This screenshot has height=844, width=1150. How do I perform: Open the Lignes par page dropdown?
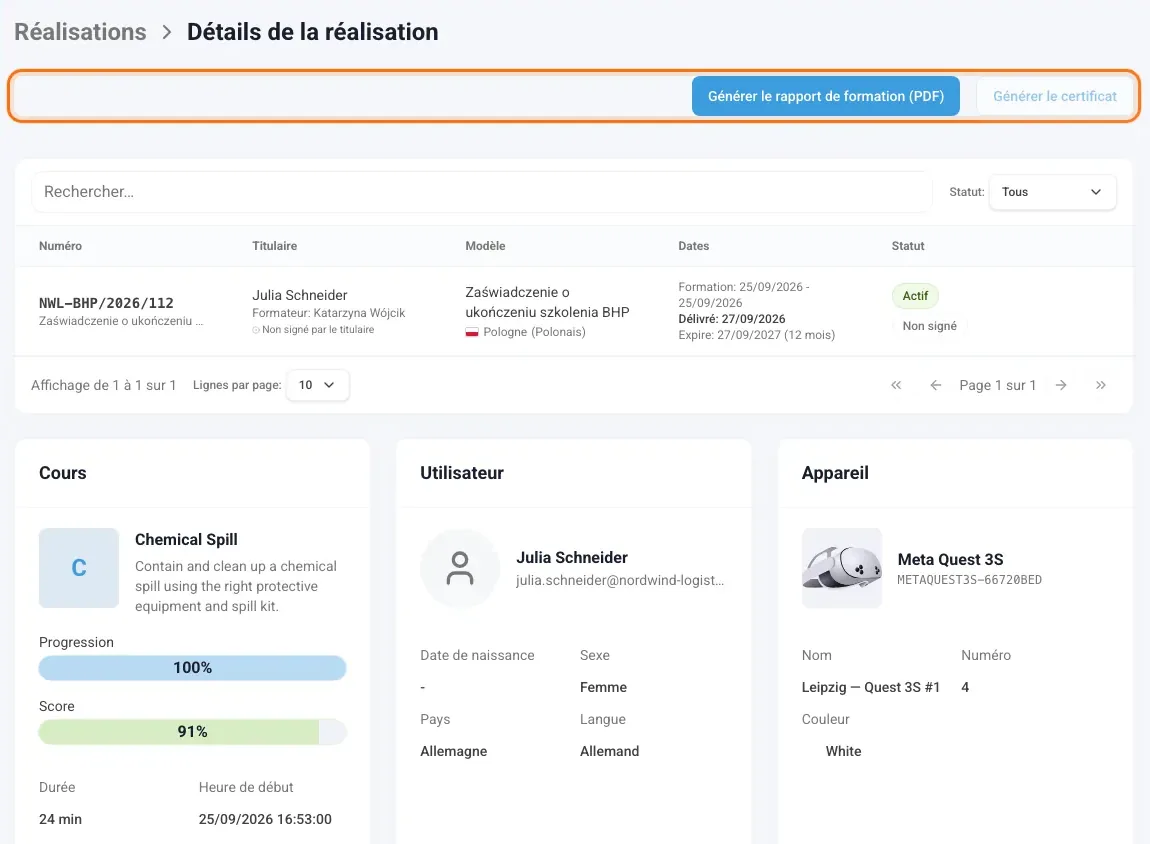pos(318,385)
